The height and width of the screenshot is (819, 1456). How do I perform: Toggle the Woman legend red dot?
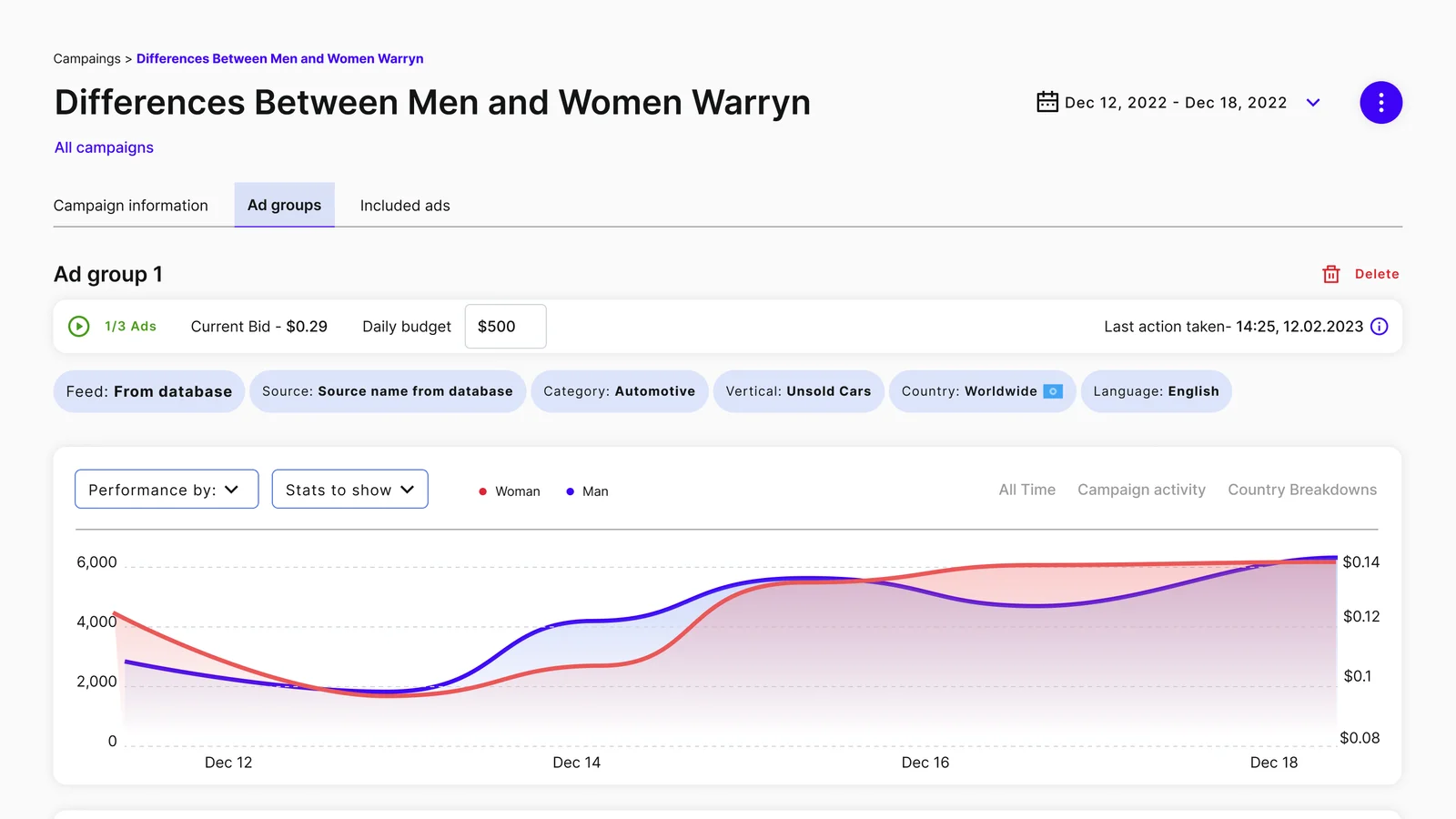(x=482, y=491)
